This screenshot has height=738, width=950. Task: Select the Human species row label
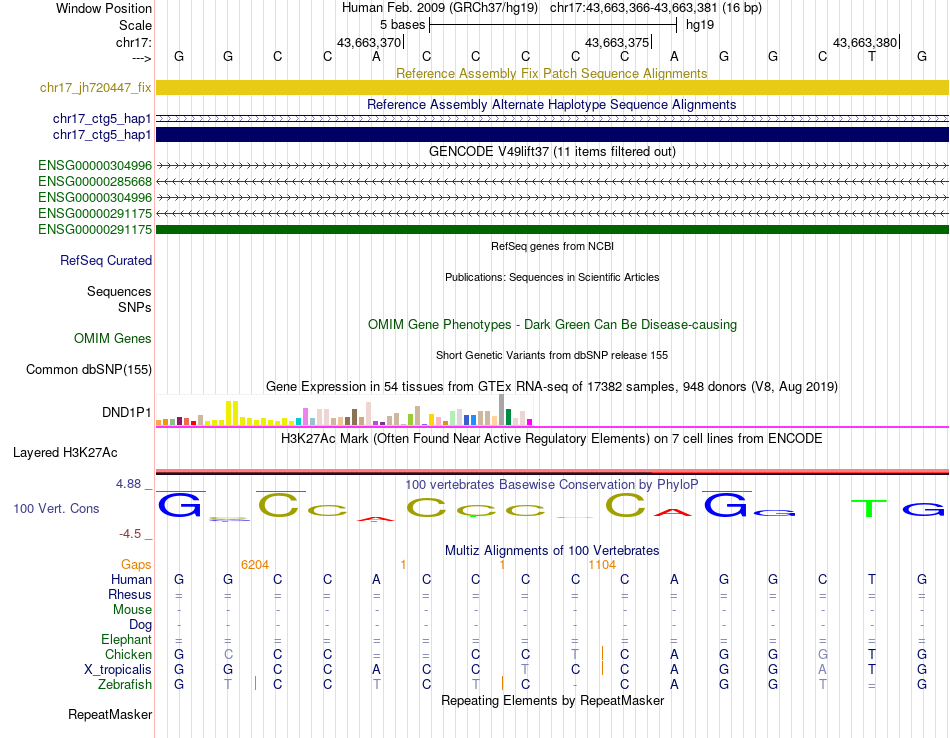click(x=131, y=580)
